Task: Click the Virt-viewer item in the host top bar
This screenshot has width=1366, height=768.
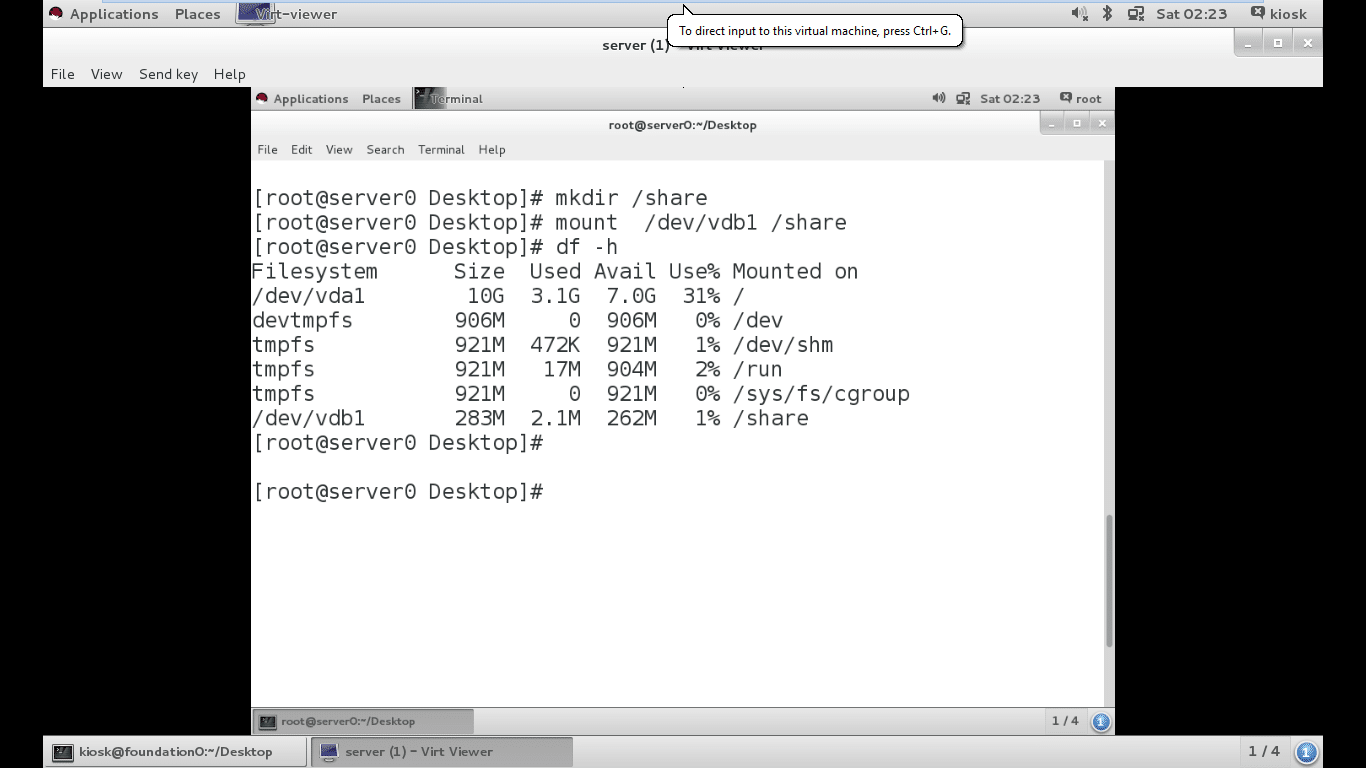Action: pos(288,14)
